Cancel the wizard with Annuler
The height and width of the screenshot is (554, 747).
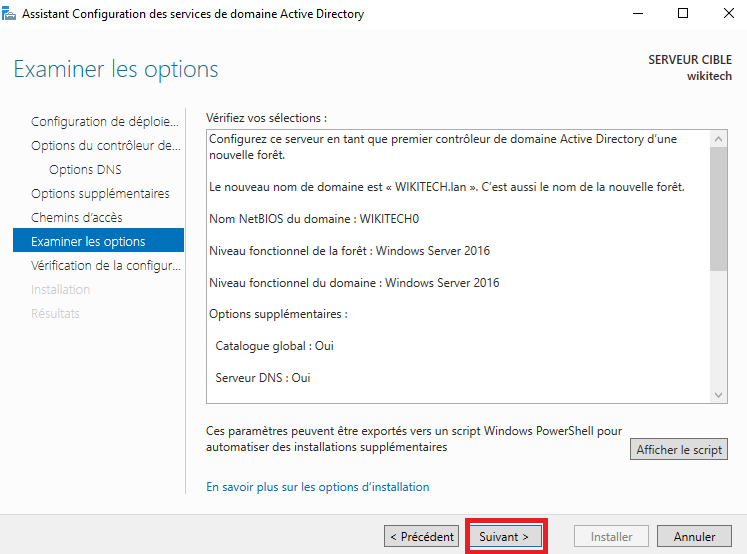(694, 537)
